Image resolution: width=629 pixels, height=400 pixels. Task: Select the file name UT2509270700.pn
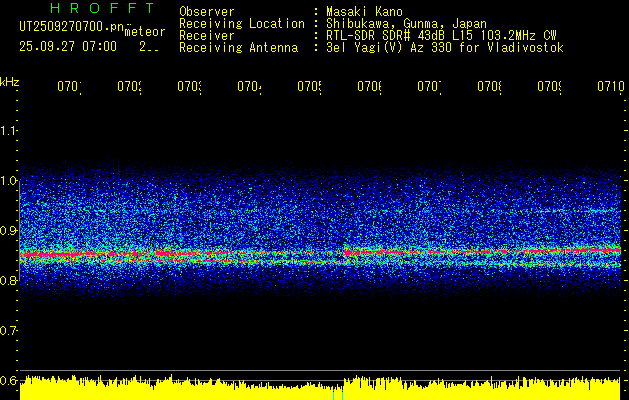72,27
